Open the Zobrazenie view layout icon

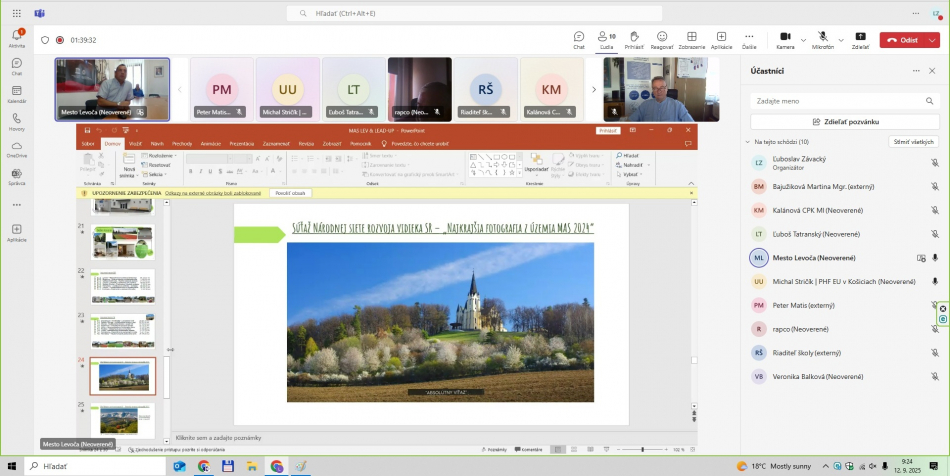(691, 38)
